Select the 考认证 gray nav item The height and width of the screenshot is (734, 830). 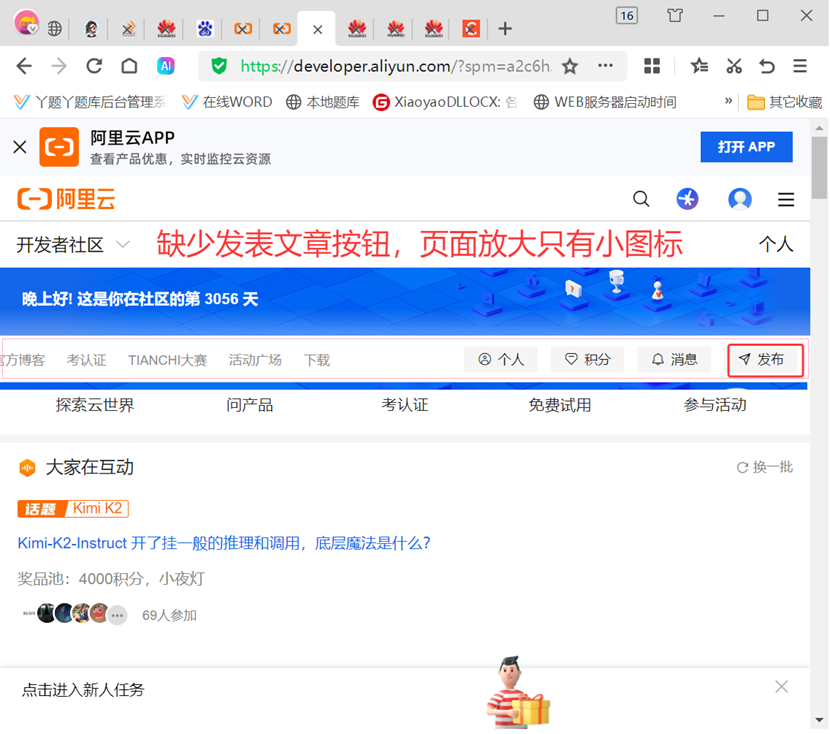[86, 360]
